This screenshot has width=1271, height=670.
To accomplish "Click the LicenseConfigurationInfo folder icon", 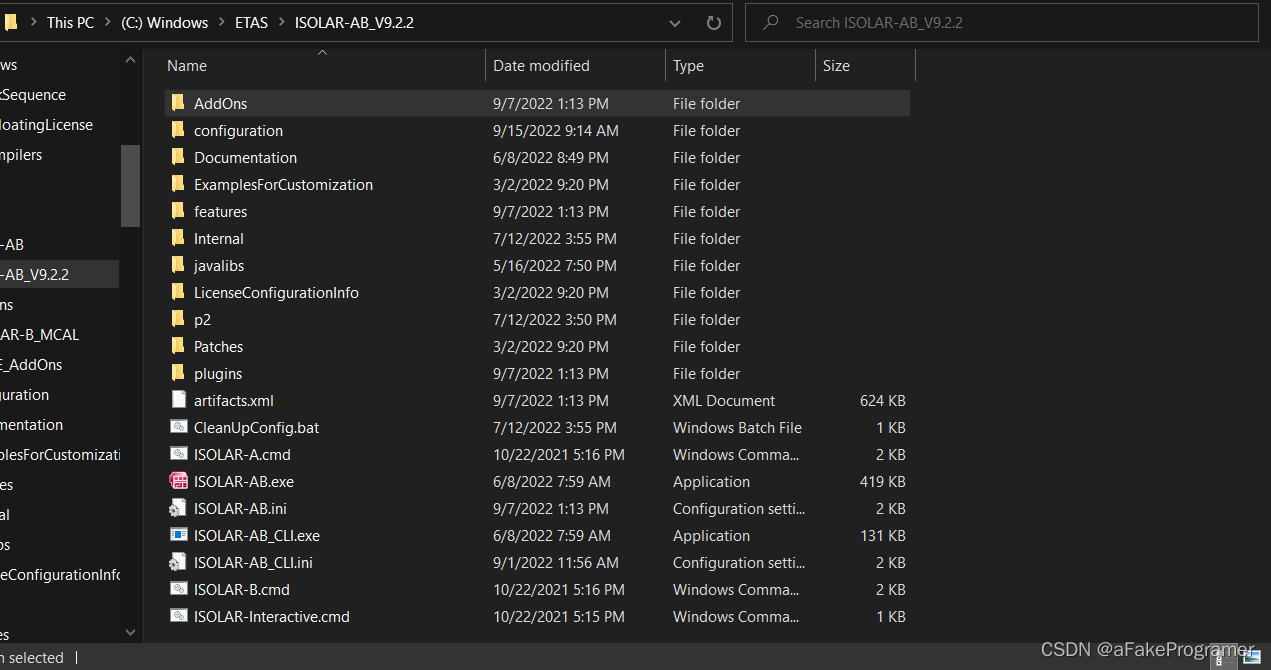I will pos(178,292).
